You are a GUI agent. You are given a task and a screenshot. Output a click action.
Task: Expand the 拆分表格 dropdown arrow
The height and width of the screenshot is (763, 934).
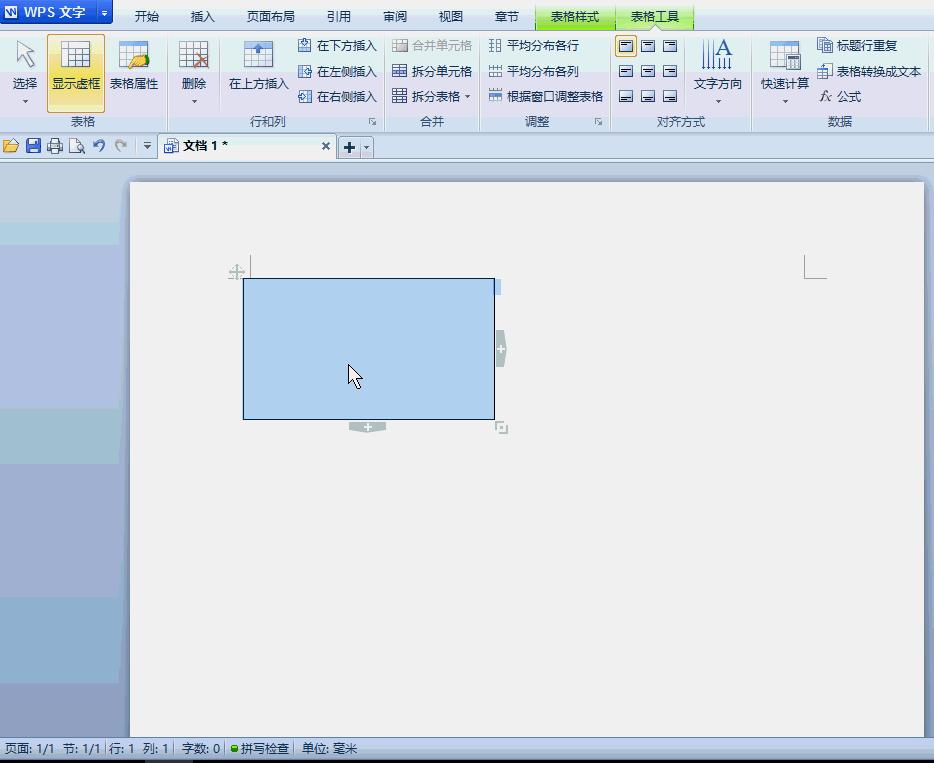(x=465, y=96)
